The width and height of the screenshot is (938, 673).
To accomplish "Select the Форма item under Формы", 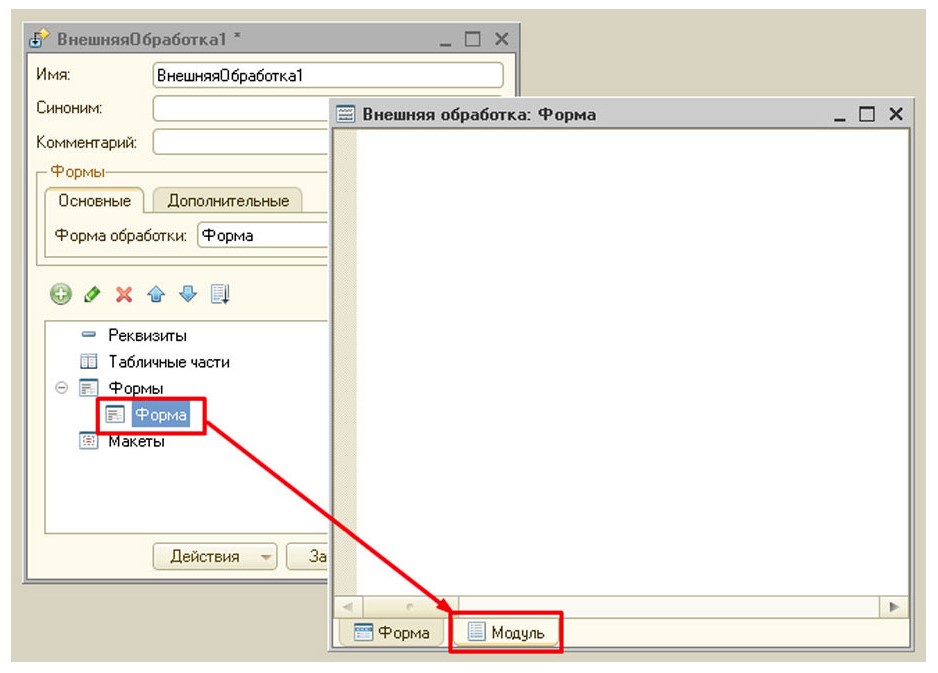I will pyautogui.click(x=160, y=415).
